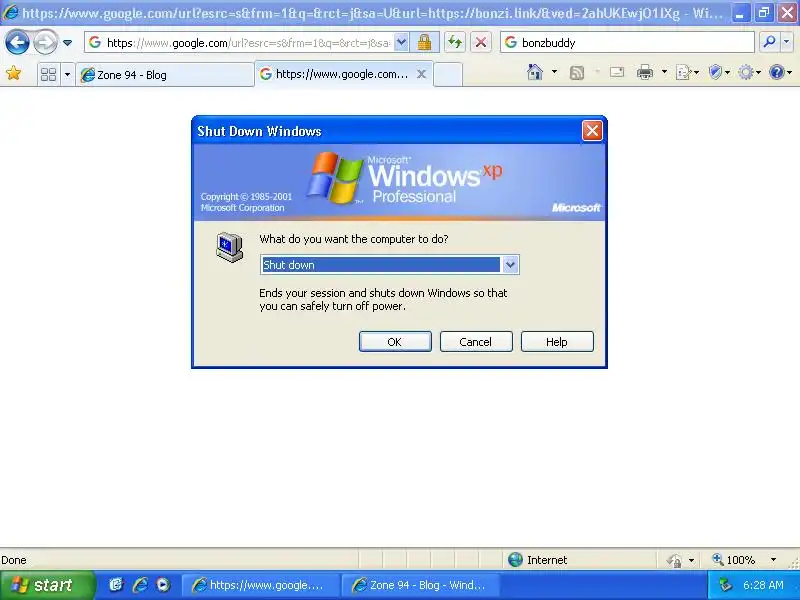Click the 6:28 AM clock
This screenshot has height=600, width=800.
click(763, 585)
